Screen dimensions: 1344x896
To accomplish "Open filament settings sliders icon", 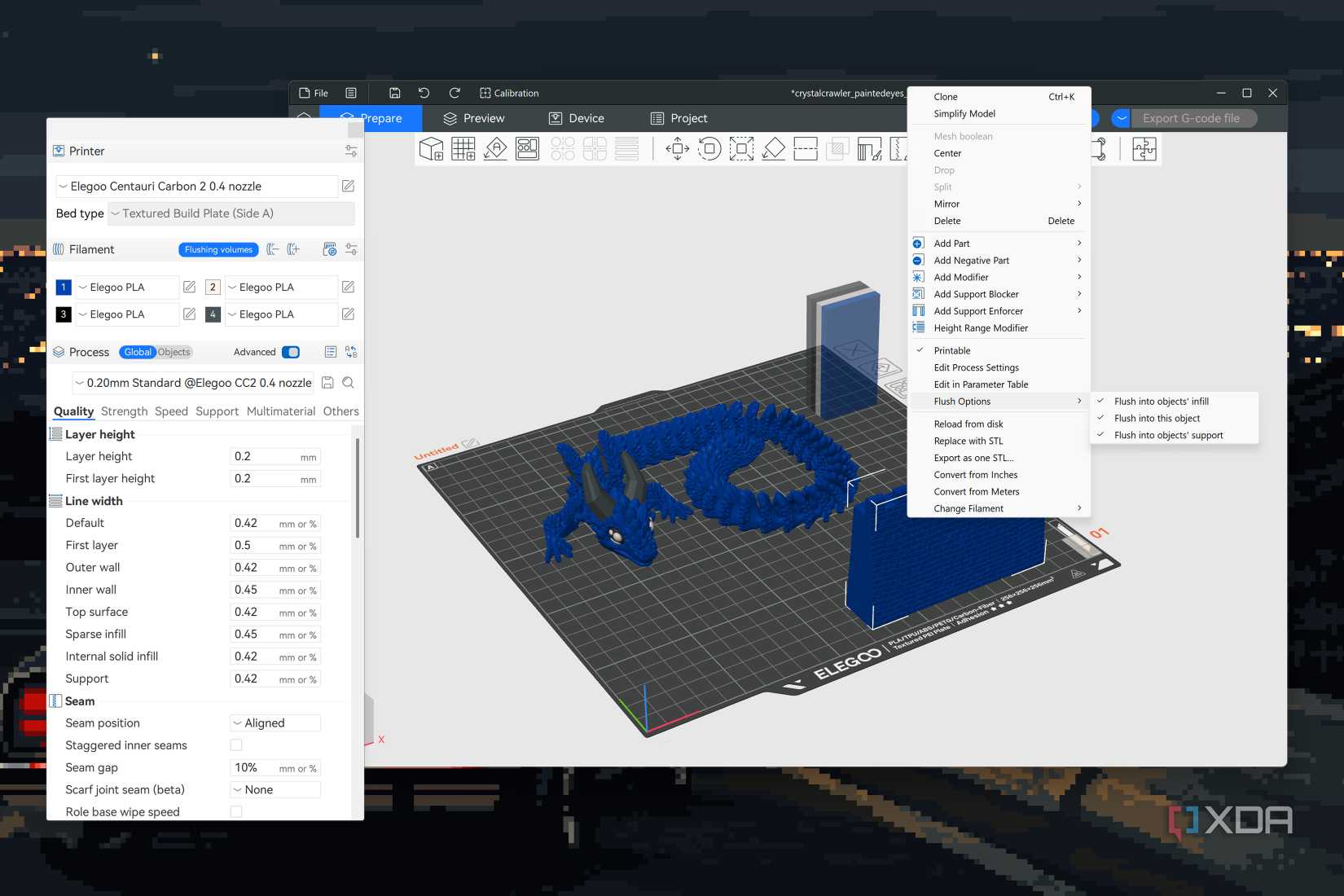I will [x=351, y=249].
